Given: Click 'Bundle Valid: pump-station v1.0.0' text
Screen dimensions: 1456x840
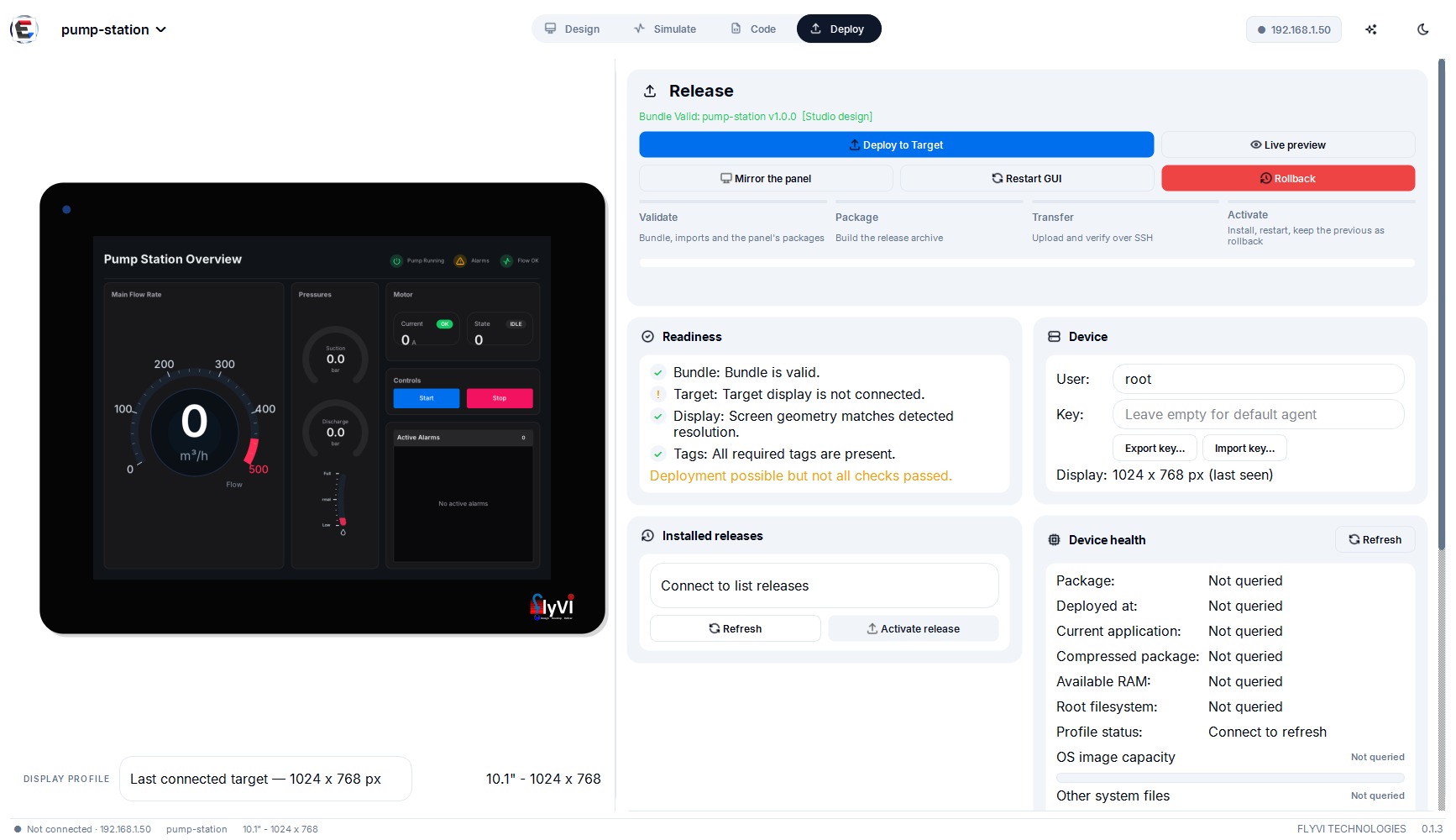Looking at the screenshot, I should click(x=718, y=117).
